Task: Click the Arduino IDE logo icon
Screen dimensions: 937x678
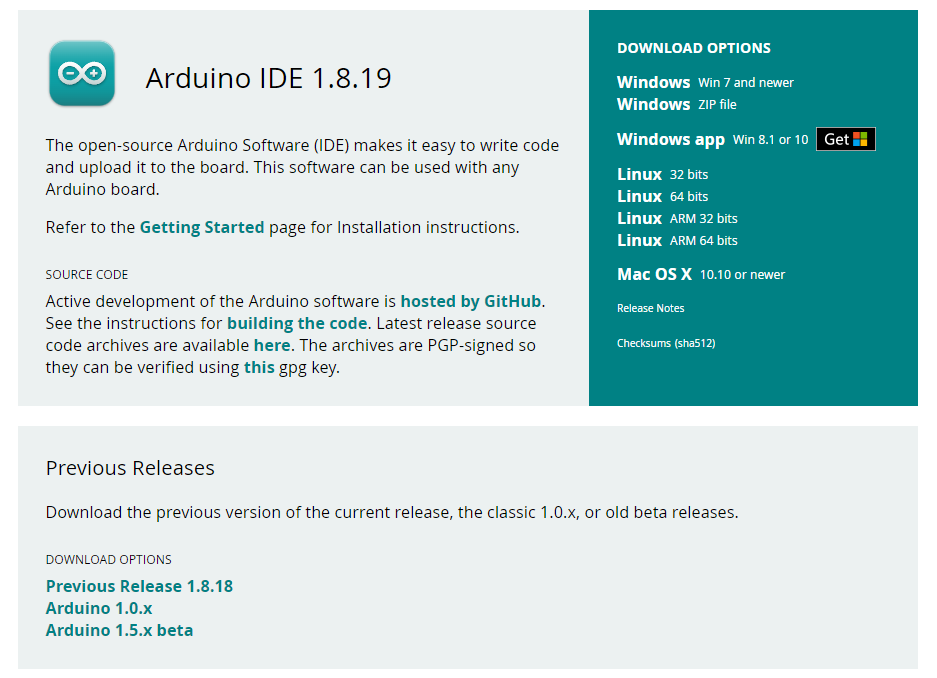Action: coord(81,75)
